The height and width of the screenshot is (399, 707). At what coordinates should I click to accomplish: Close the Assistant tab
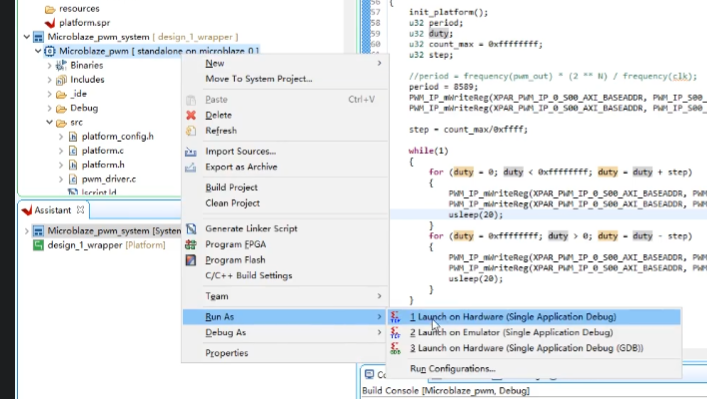pyautogui.click(x=80, y=210)
